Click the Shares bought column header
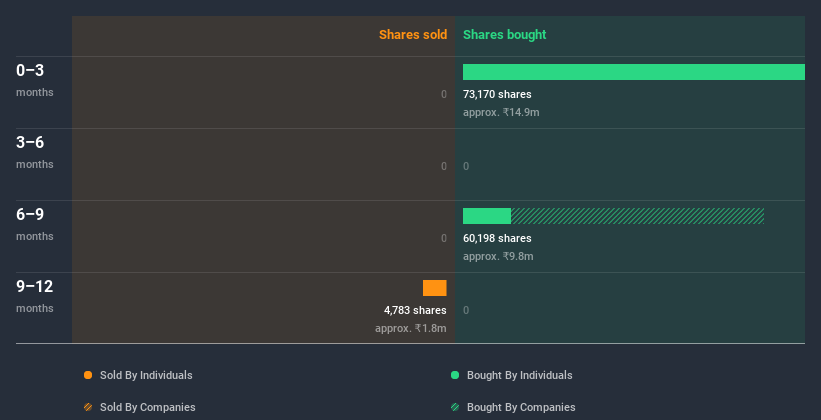 [505, 35]
